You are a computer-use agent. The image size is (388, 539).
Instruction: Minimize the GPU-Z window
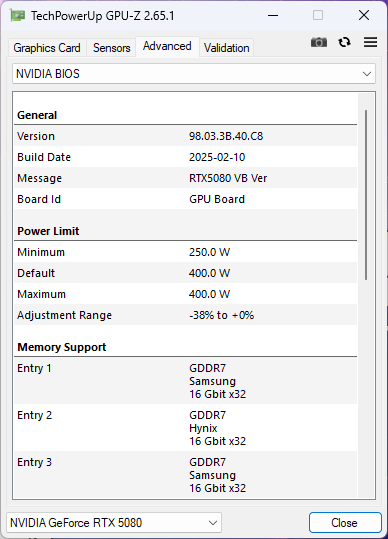click(273, 15)
